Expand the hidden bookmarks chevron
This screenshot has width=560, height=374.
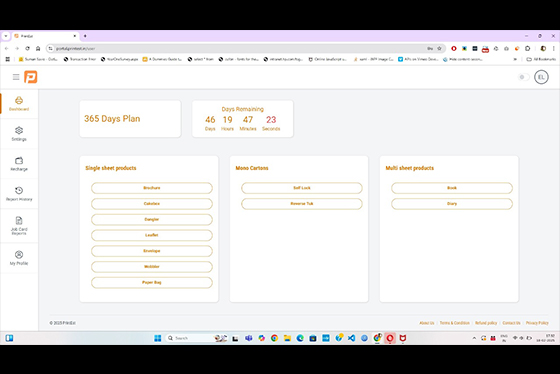click(x=515, y=59)
